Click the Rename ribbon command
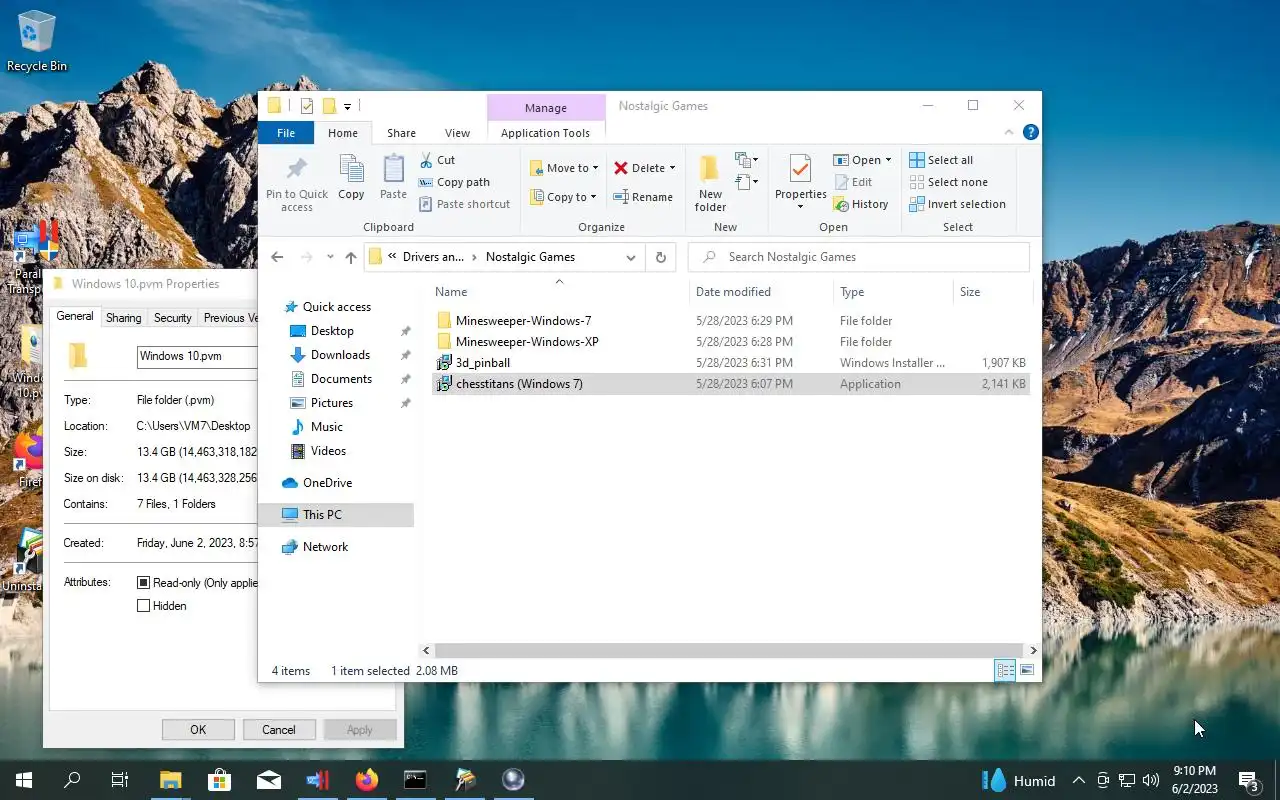 click(643, 197)
